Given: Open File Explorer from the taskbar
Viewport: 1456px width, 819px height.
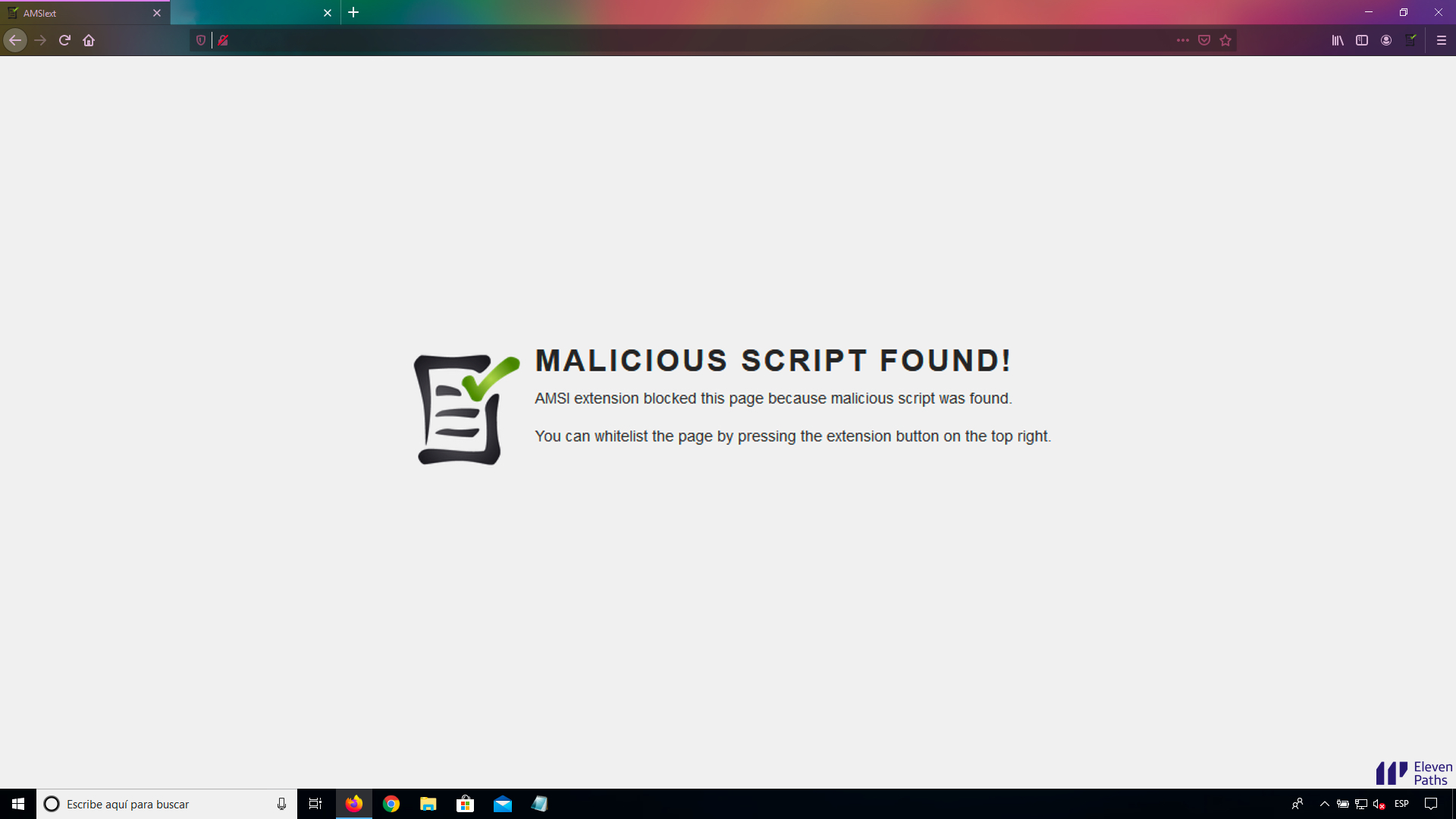Looking at the screenshot, I should 428,804.
